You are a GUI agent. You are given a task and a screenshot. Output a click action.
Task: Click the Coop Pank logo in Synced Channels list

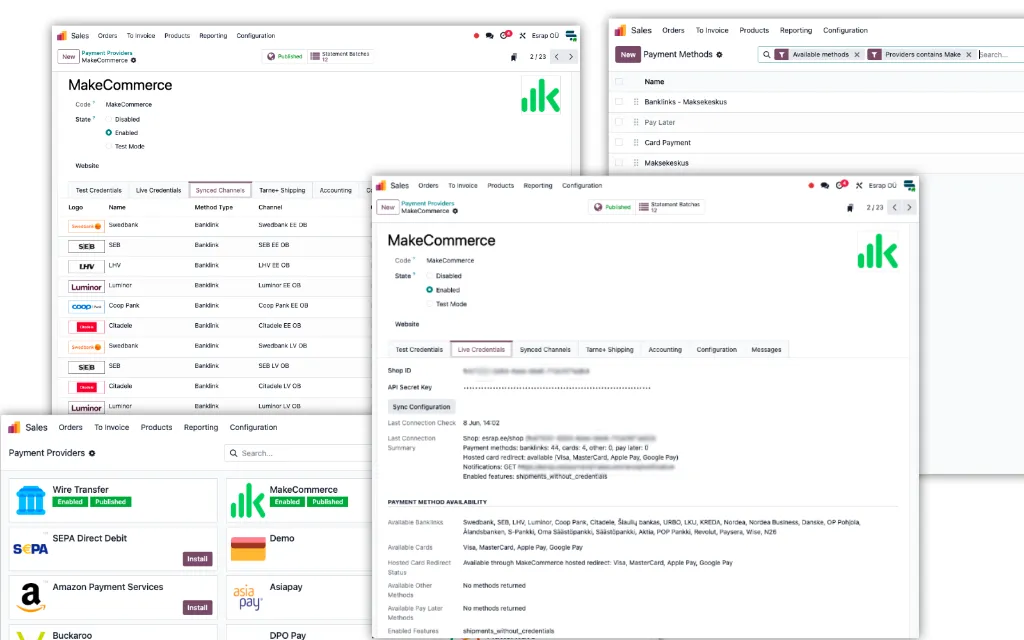point(86,307)
